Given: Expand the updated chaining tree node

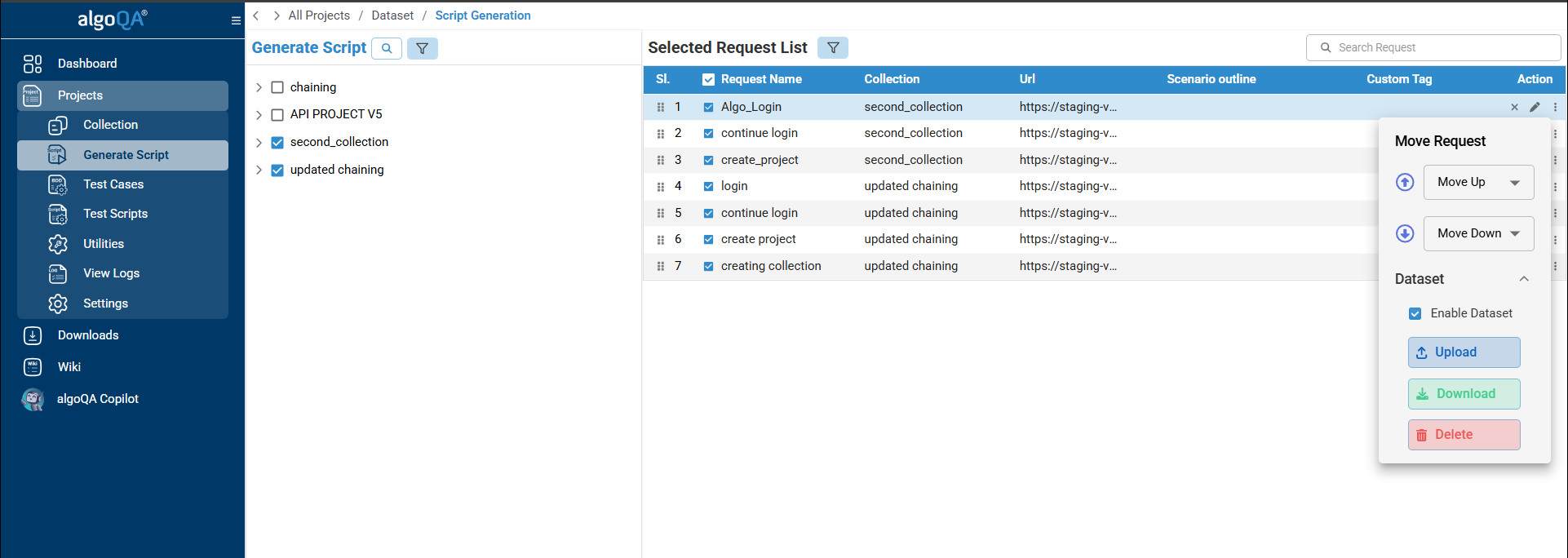Looking at the screenshot, I should coord(259,170).
